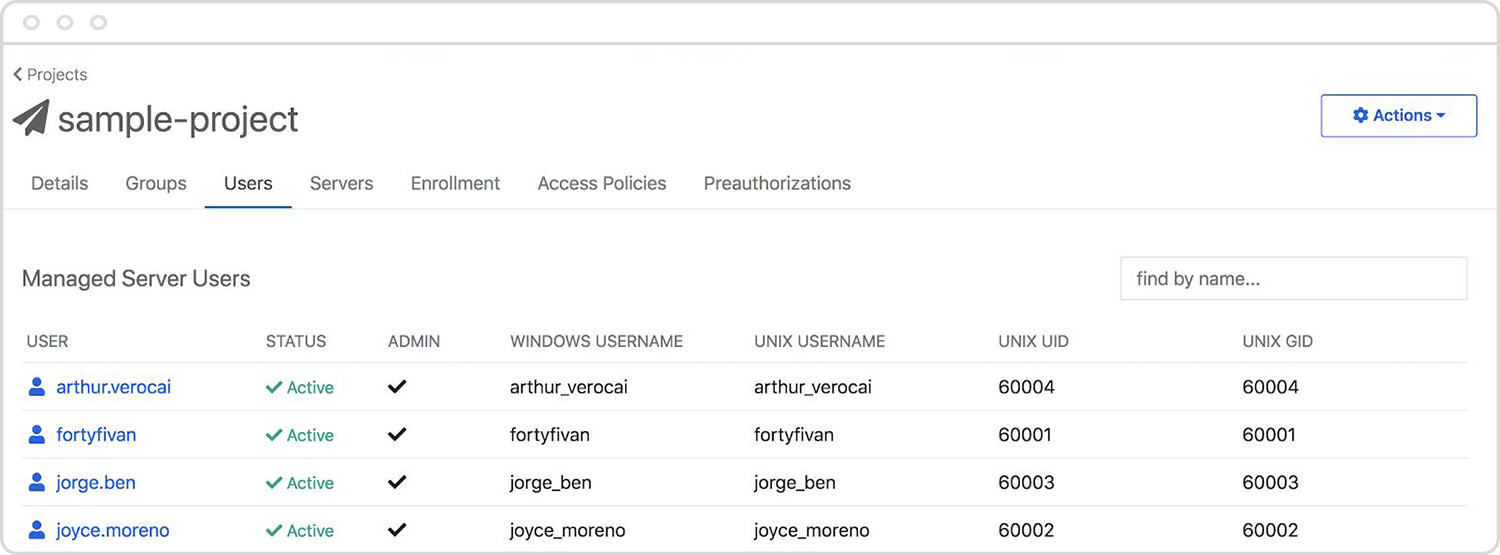Open the fortyfivan user link

(x=96, y=435)
